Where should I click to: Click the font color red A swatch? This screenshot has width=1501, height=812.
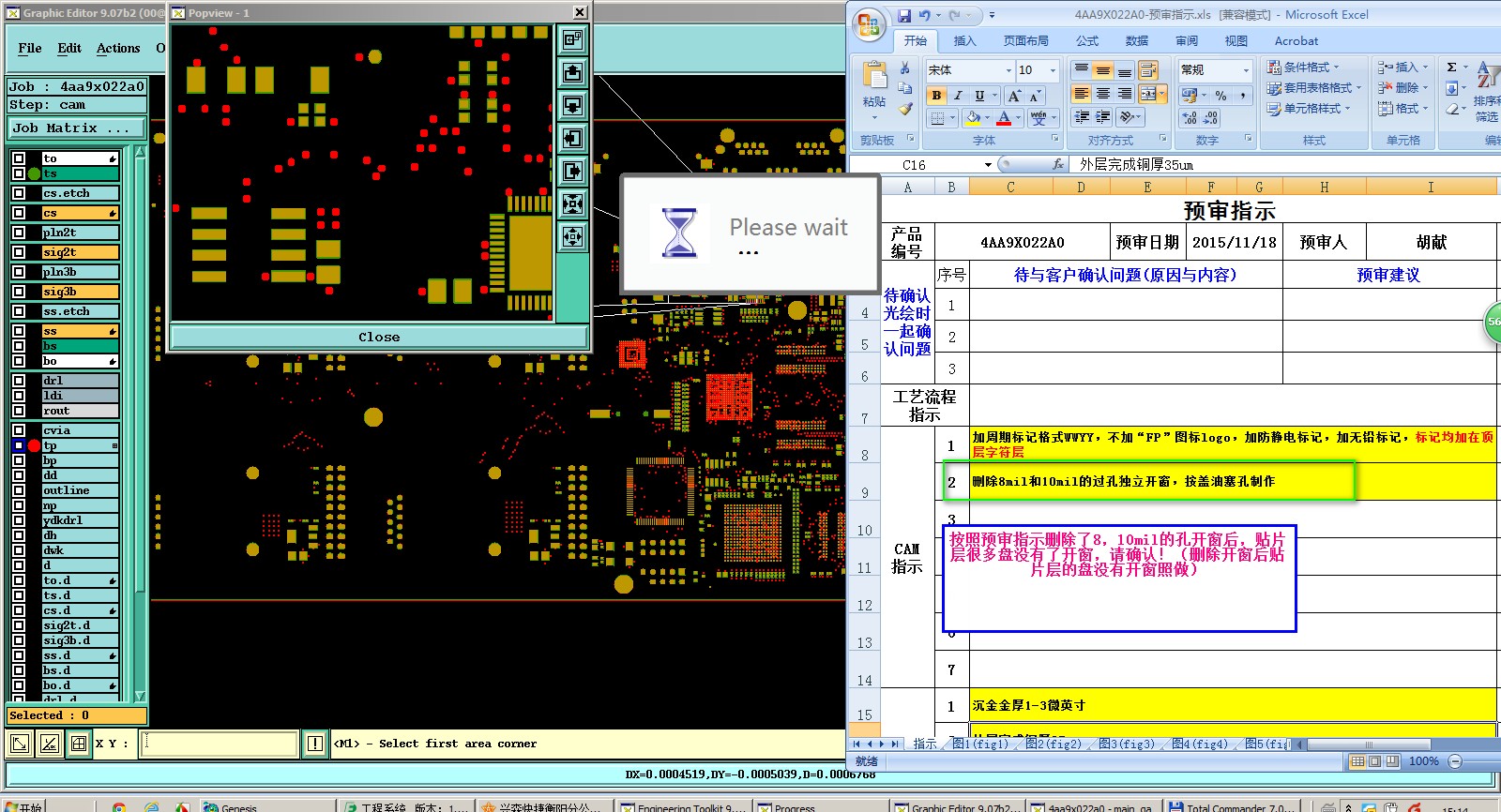click(x=1004, y=118)
